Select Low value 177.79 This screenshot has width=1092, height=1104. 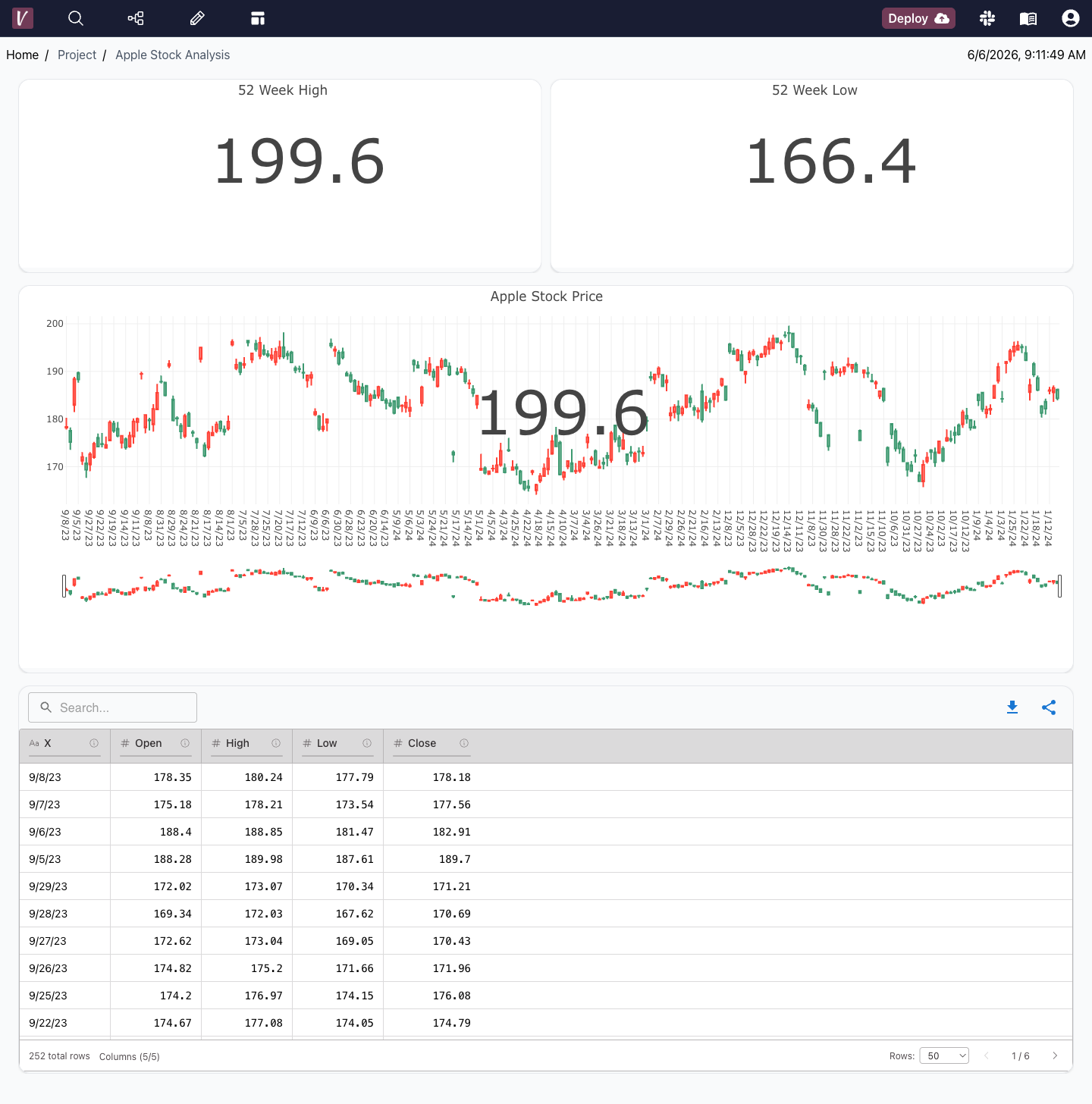point(354,777)
